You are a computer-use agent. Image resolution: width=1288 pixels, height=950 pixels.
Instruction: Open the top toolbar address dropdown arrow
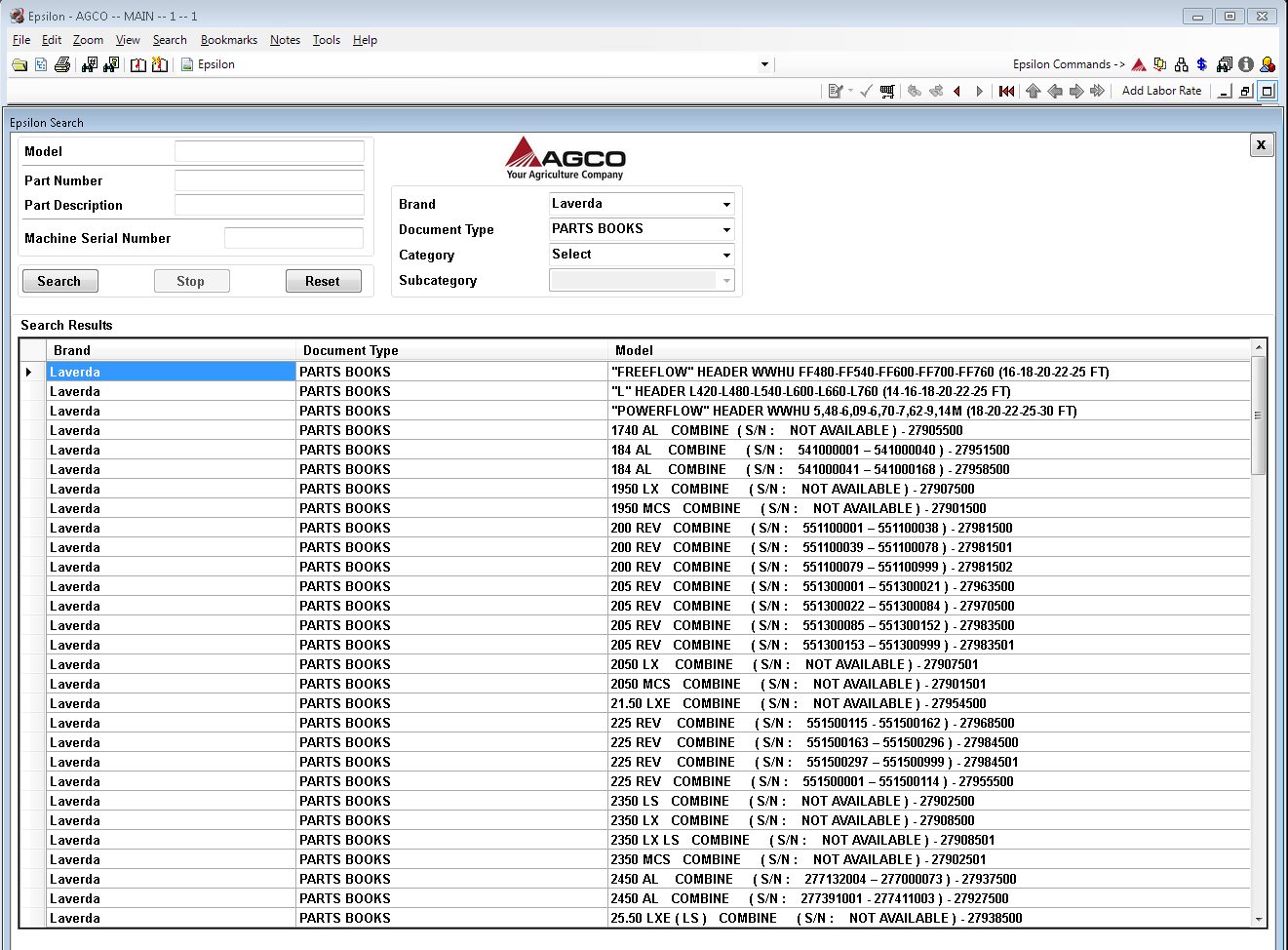[764, 64]
